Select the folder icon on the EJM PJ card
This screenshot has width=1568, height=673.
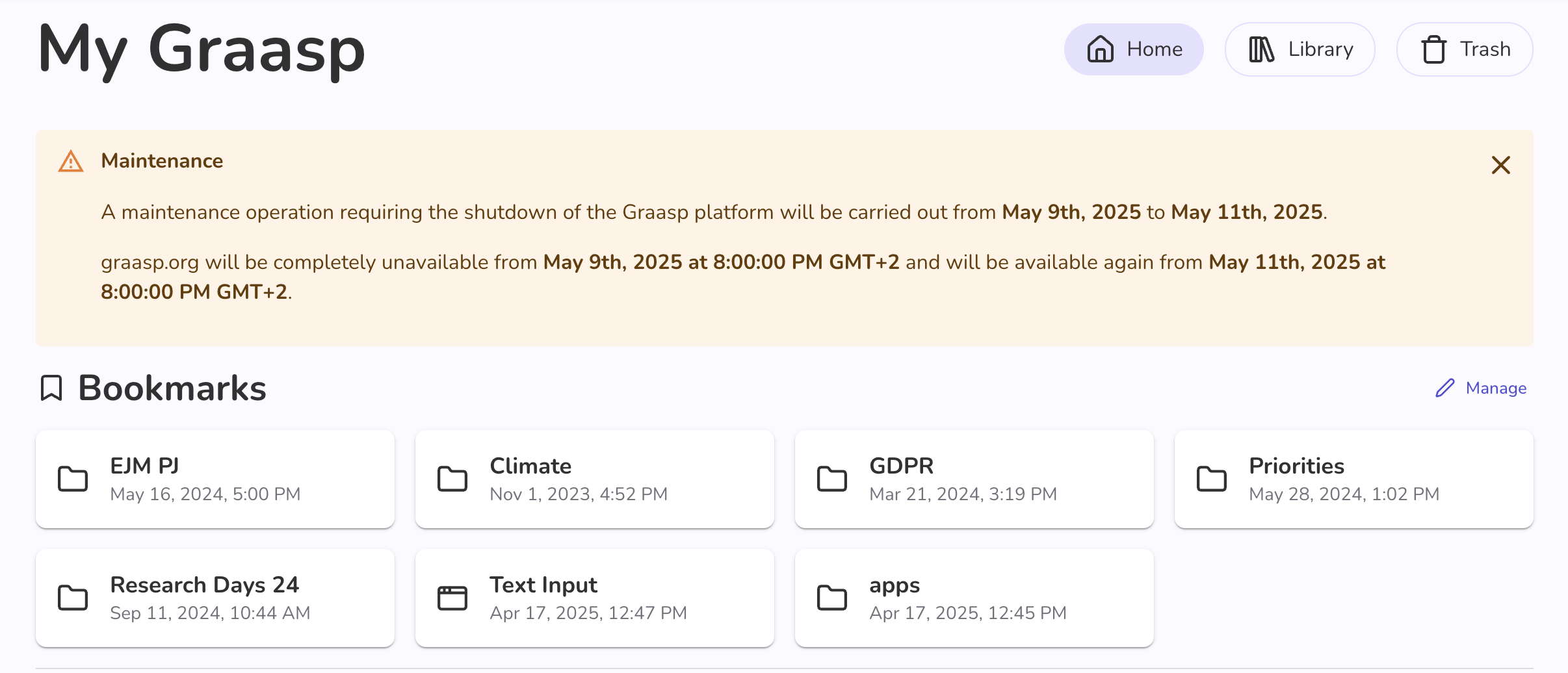point(73,479)
